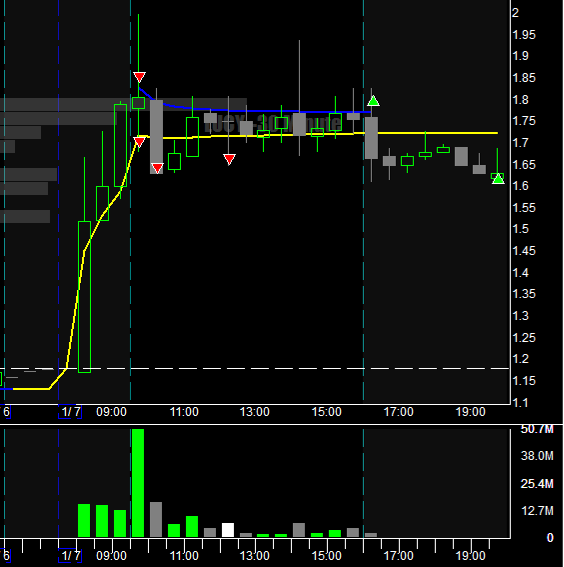Select the white dashed horizontal line near 1.18
This screenshot has height=567, width=564.
tap(255, 368)
